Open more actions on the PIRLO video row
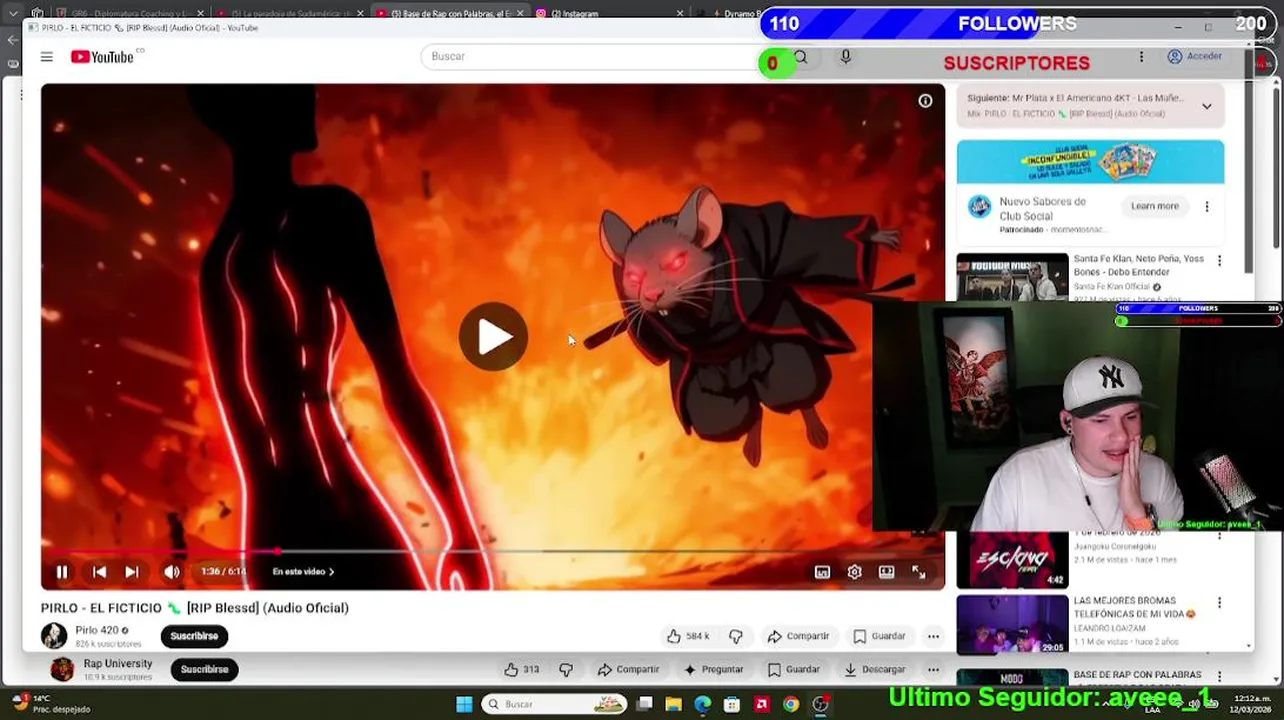Screen dimensions: 1284x720 [933, 636]
